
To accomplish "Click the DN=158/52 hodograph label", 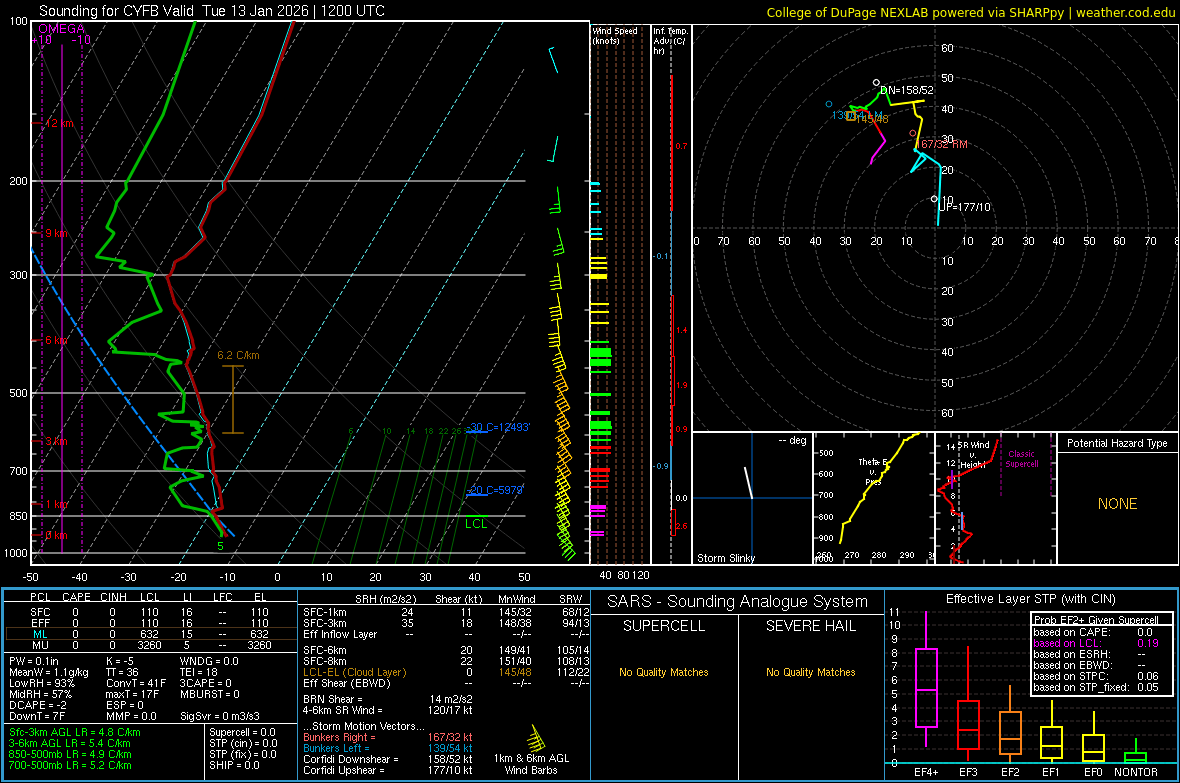I will click(907, 90).
